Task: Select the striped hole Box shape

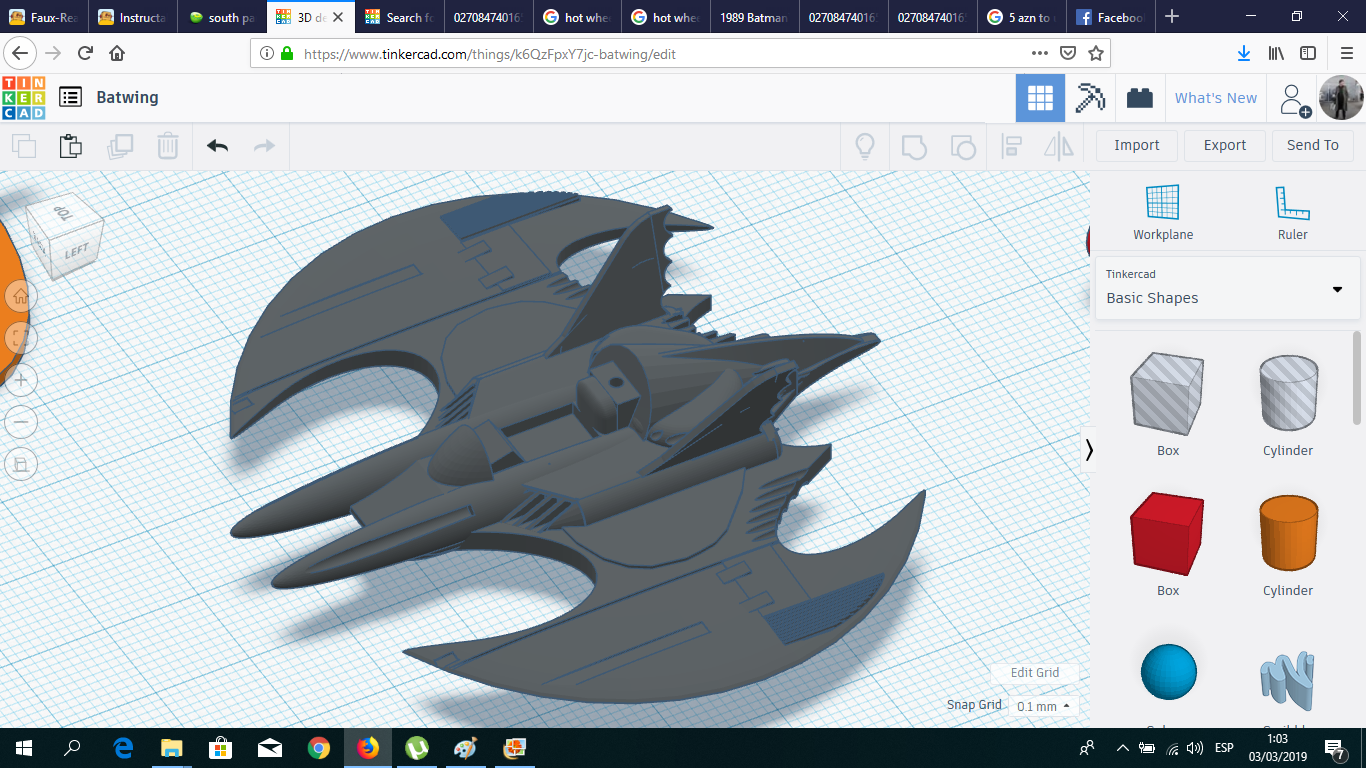Action: point(1167,394)
